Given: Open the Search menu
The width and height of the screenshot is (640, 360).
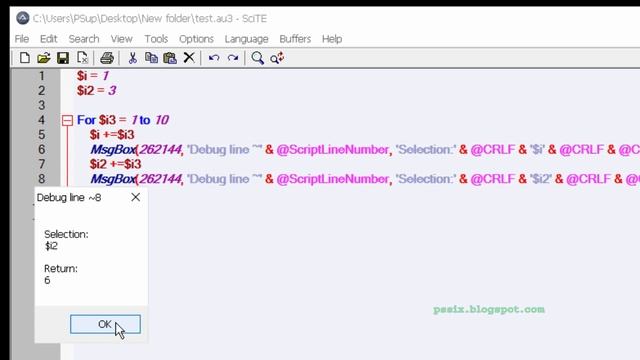Looking at the screenshot, I should [84, 39].
